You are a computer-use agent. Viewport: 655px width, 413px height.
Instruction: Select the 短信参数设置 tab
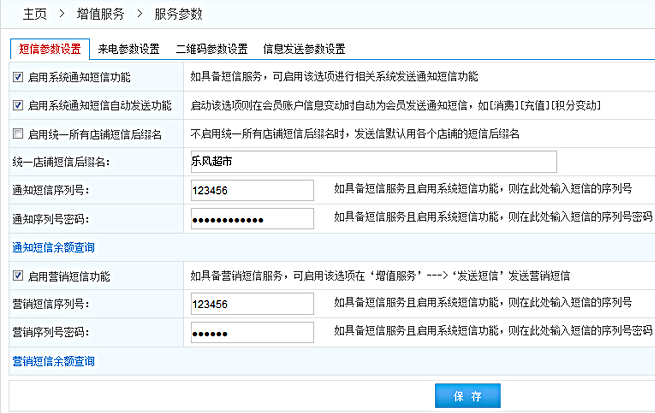coord(49,49)
